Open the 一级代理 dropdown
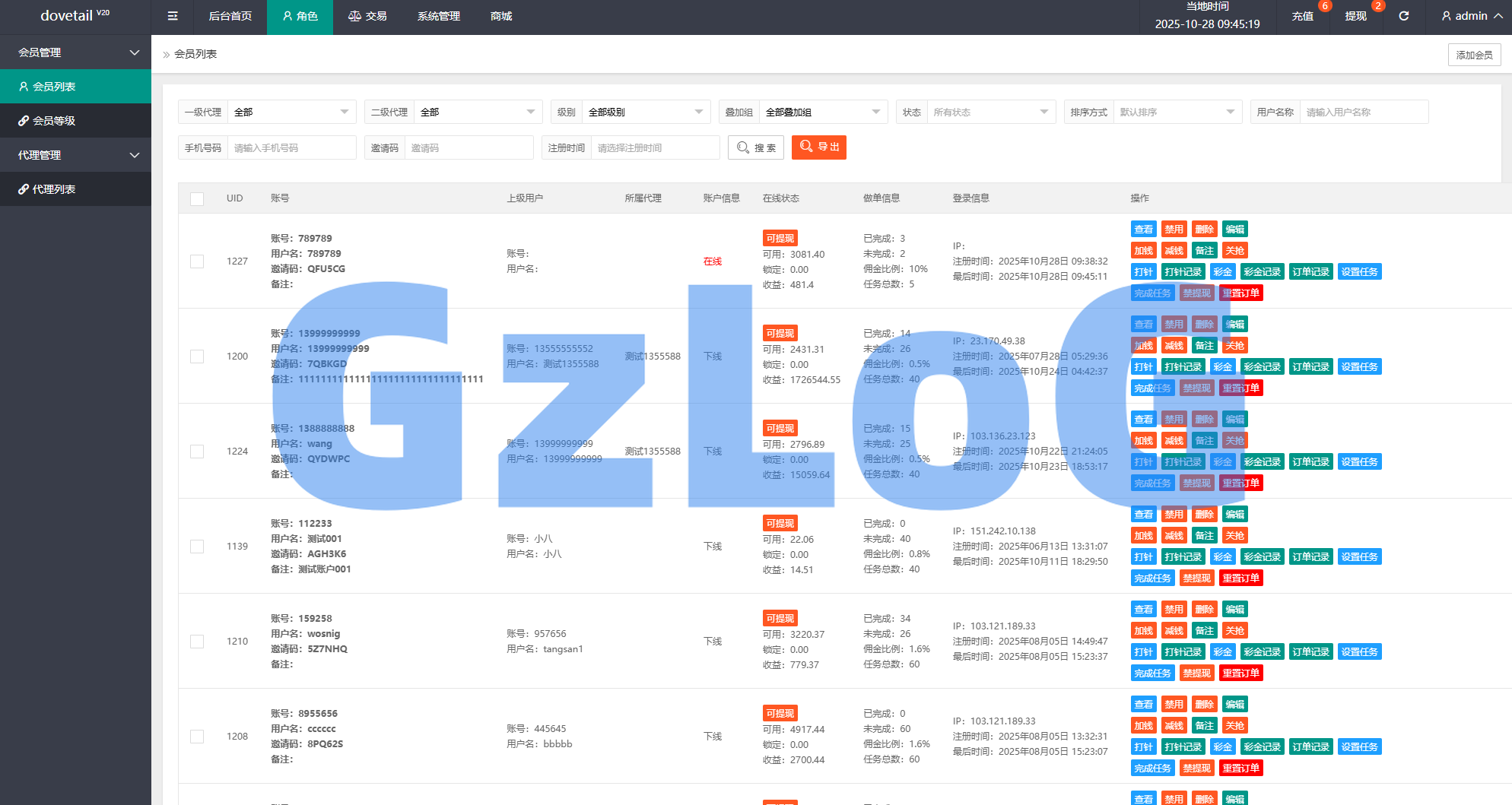This screenshot has width=1512, height=805. click(x=291, y=113)
